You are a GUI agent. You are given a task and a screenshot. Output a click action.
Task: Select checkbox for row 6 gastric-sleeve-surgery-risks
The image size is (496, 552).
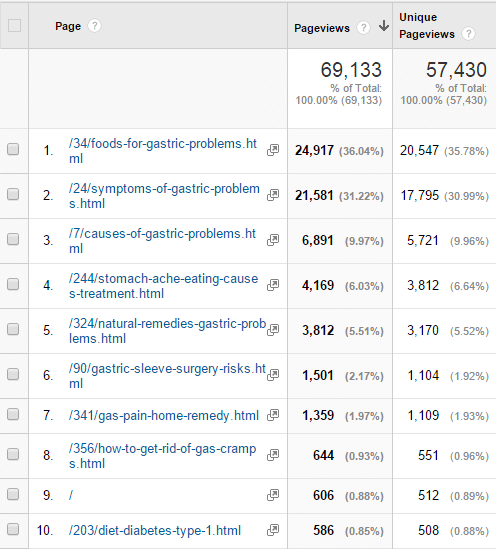(13, 374)
